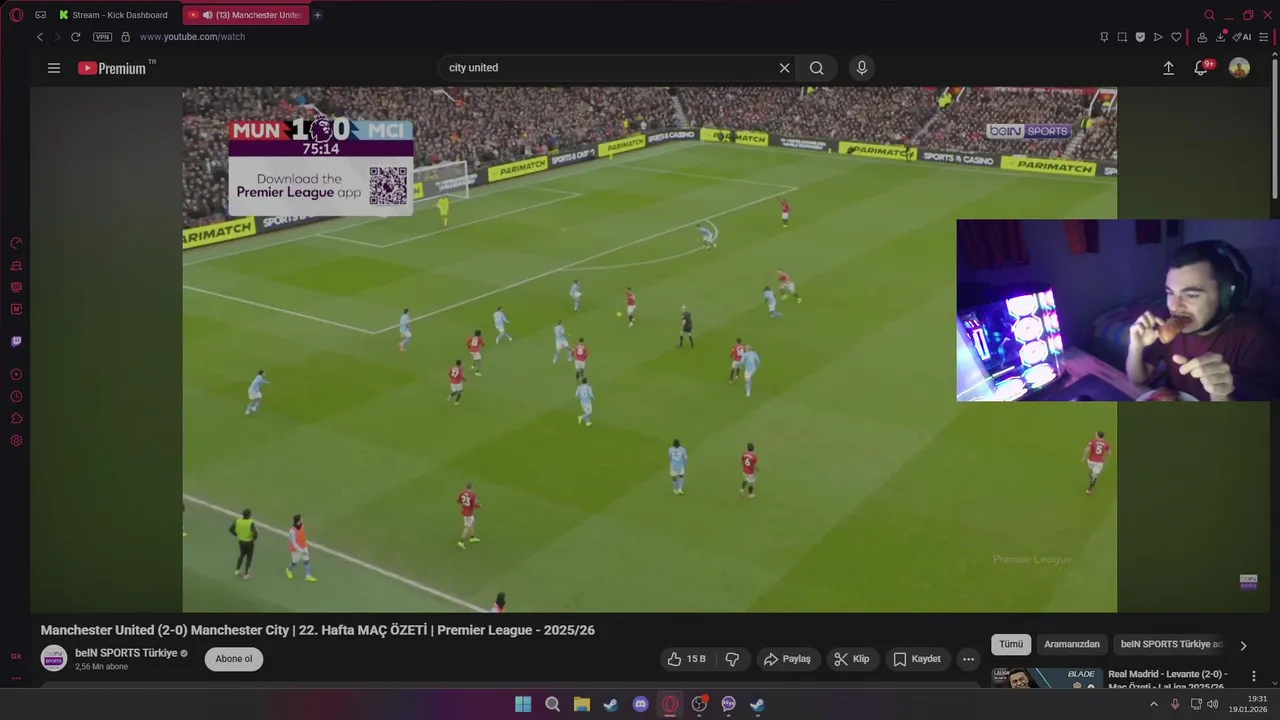Open Opera player/flow send icon
Viewport: 1280px width, 720px height.
[x=1158, y=37]
